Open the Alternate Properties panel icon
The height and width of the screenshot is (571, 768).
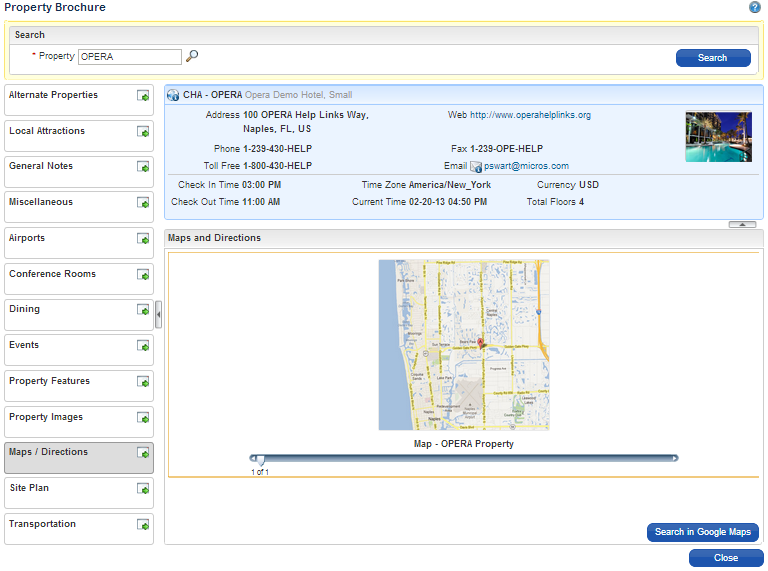coord(143,96)
